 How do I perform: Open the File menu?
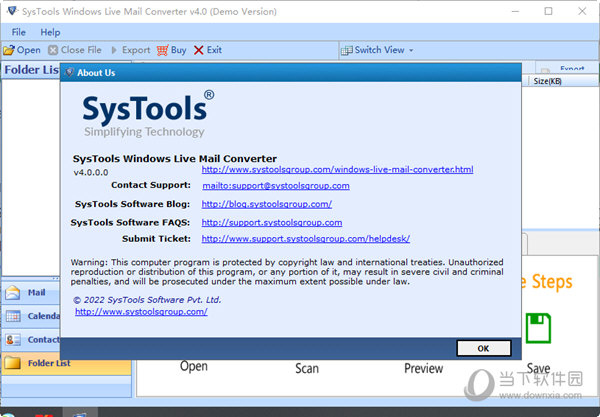pyautogui.click(x=18, y=32)
